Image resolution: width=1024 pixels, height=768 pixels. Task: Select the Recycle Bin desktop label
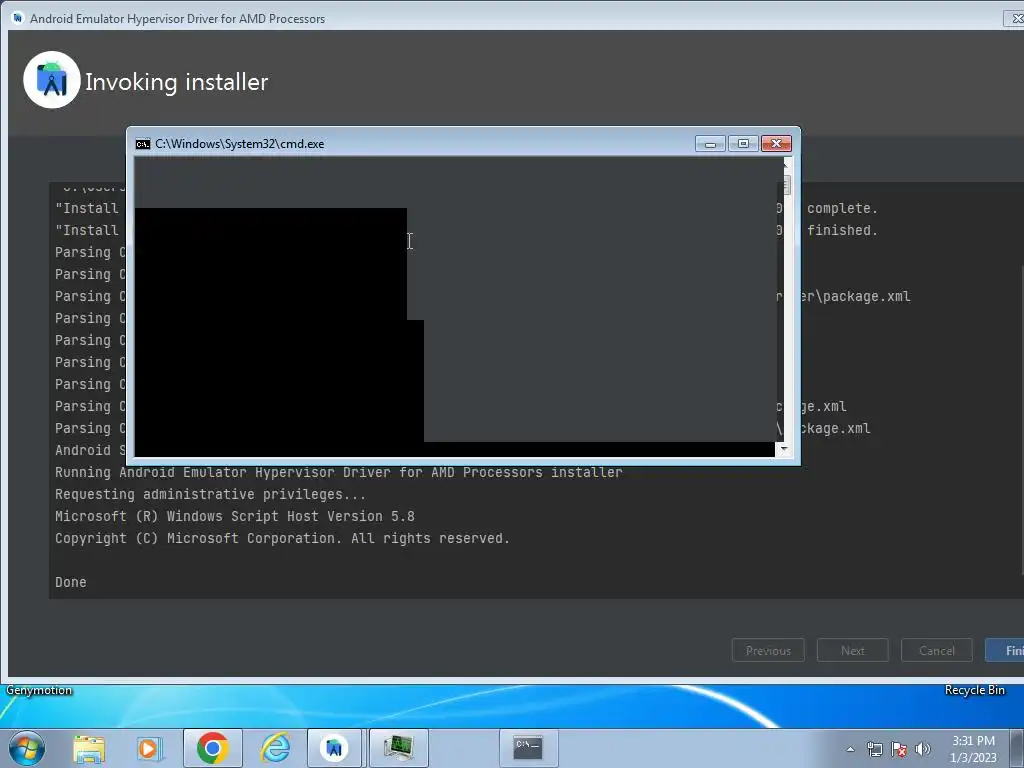tap(974, 690)
